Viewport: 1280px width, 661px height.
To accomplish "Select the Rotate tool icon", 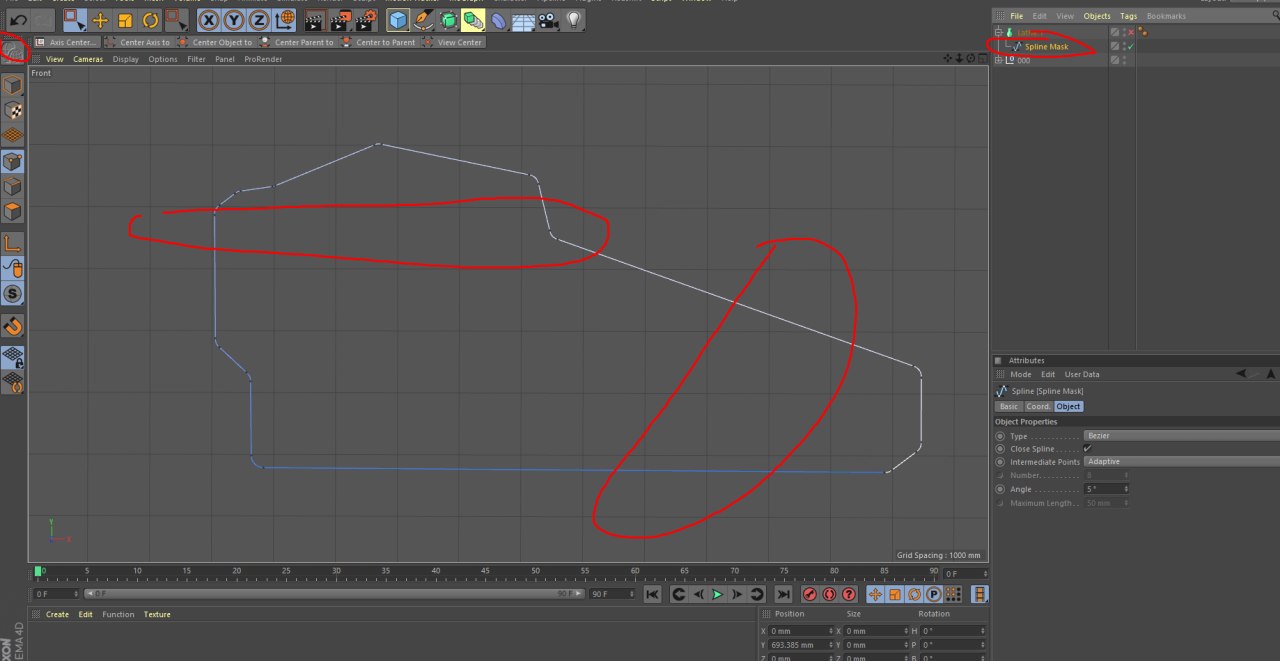I will click(x=150, y=19).
